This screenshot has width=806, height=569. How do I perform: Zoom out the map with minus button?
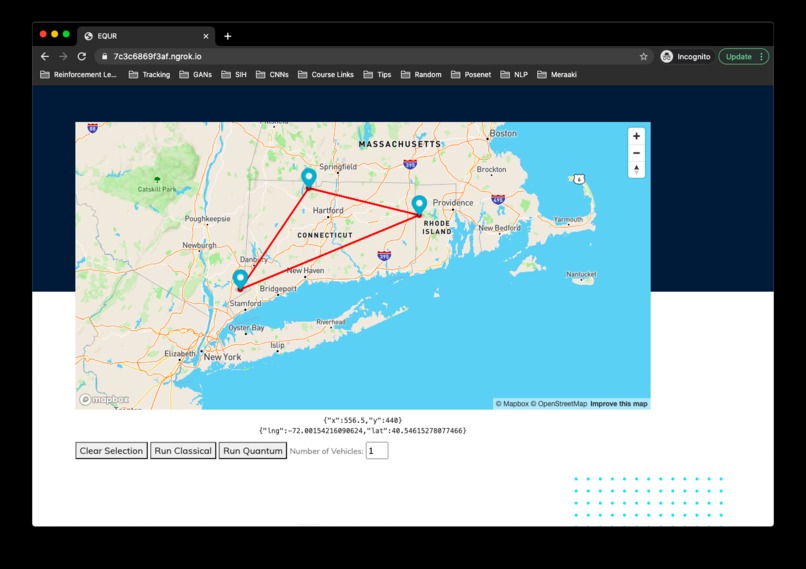[x=636, y=153]
